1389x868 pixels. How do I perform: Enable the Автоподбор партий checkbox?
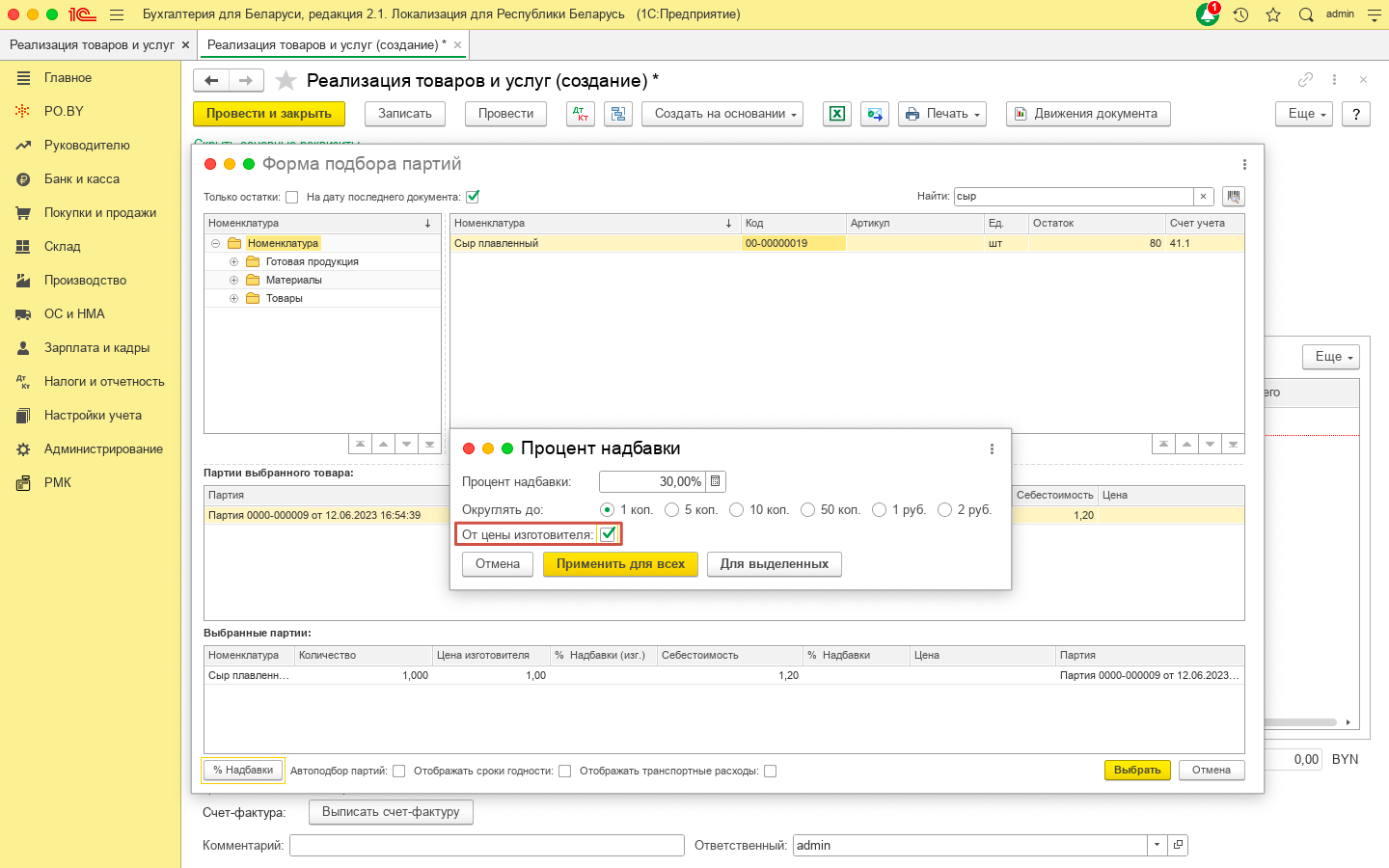399,771
